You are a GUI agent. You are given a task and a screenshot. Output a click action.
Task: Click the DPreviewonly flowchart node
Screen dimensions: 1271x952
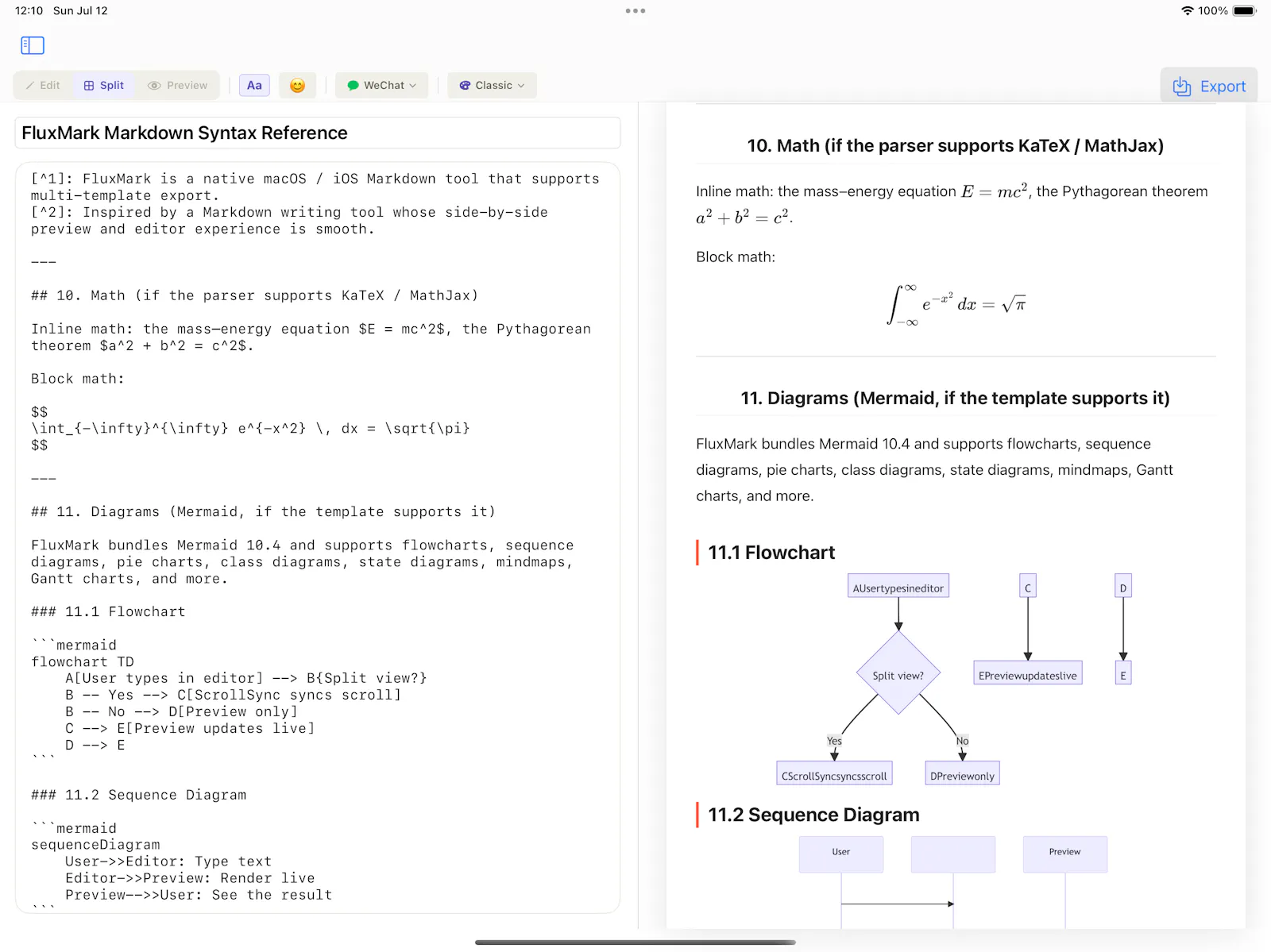click(962, 775)
